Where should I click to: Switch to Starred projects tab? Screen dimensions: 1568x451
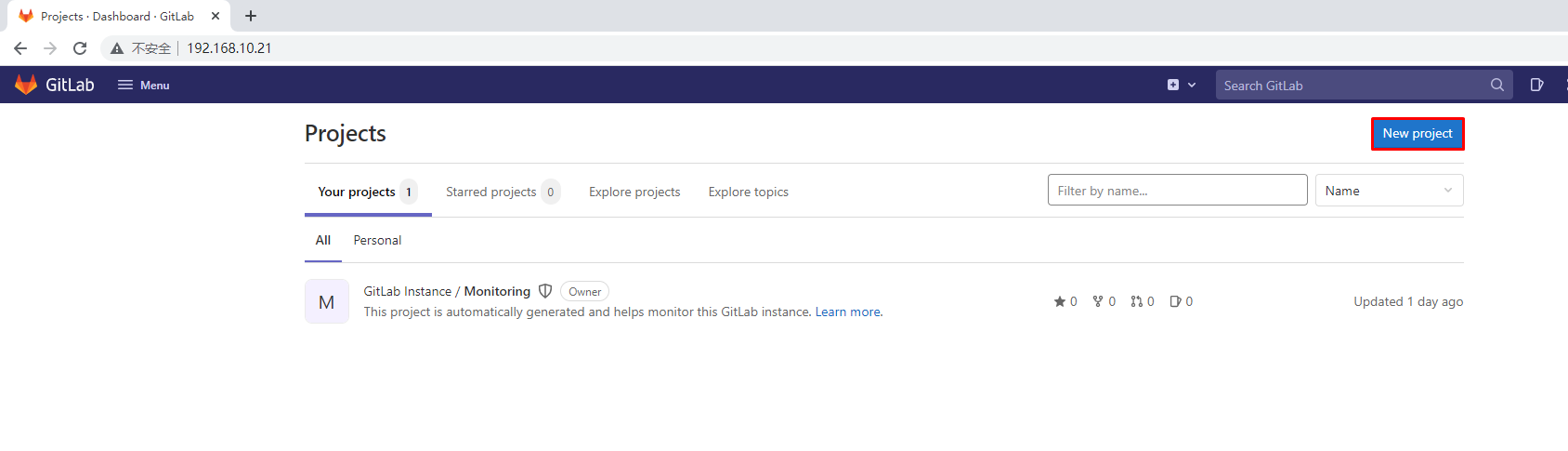(490, 192)
